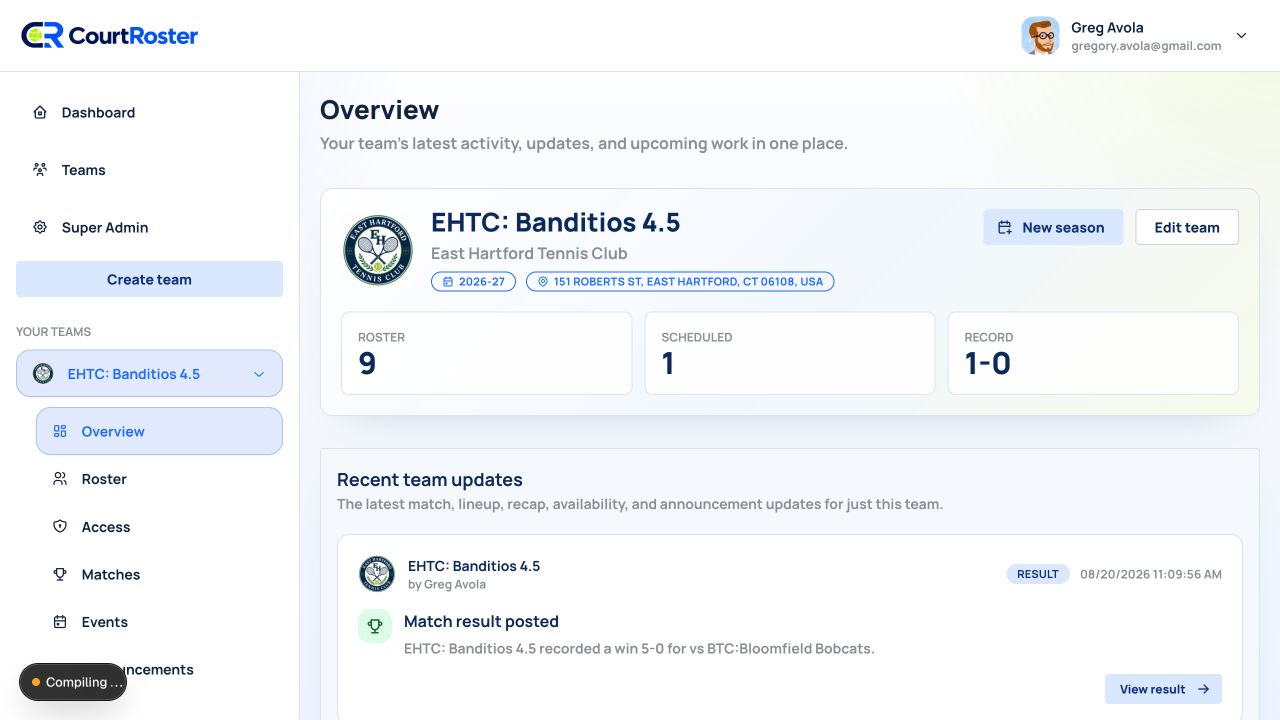Click the Roster people icon
The width and height of the screenshot is (1280, 720).
[x=60, y=480]
